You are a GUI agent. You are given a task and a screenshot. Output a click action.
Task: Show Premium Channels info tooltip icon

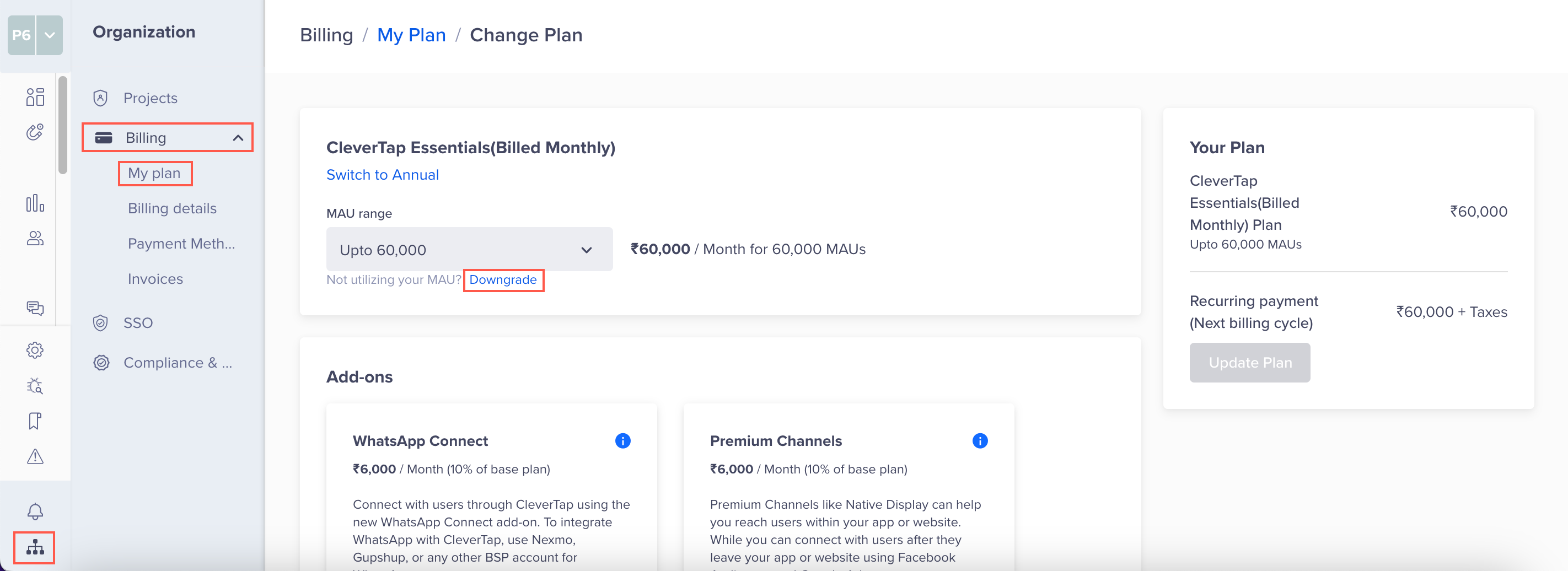980,441
